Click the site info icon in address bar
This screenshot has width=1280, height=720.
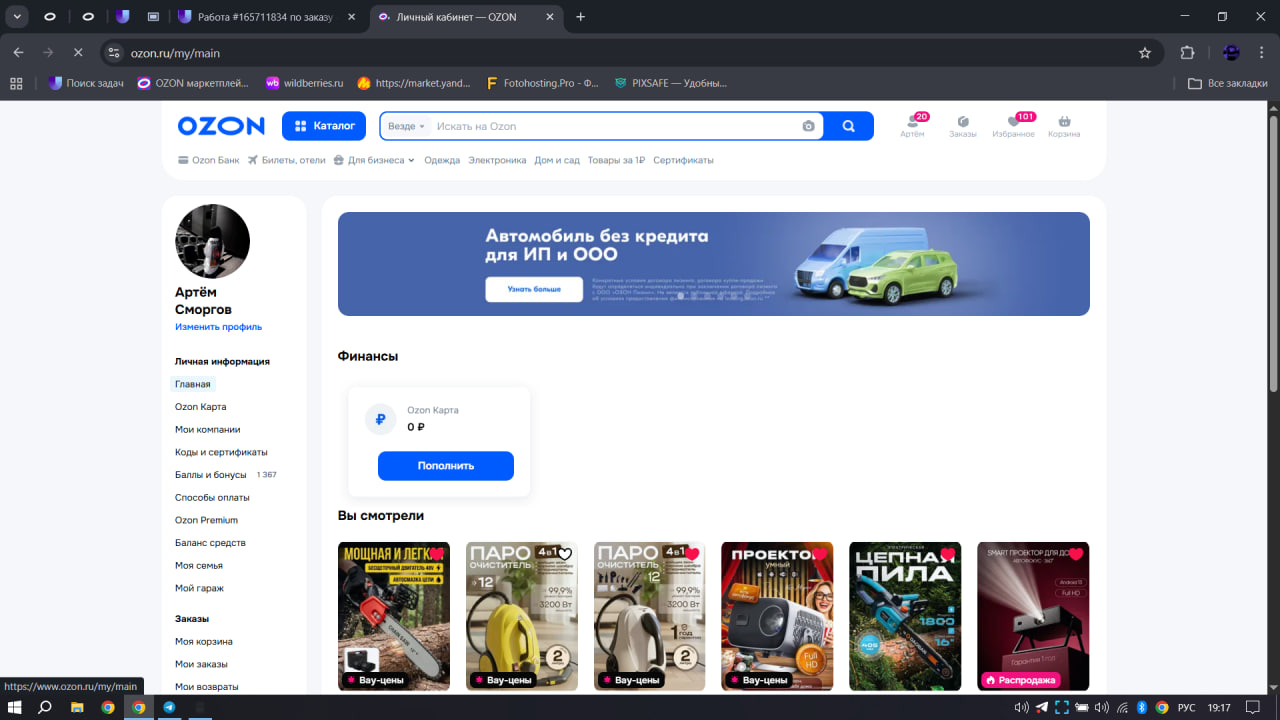114,53
